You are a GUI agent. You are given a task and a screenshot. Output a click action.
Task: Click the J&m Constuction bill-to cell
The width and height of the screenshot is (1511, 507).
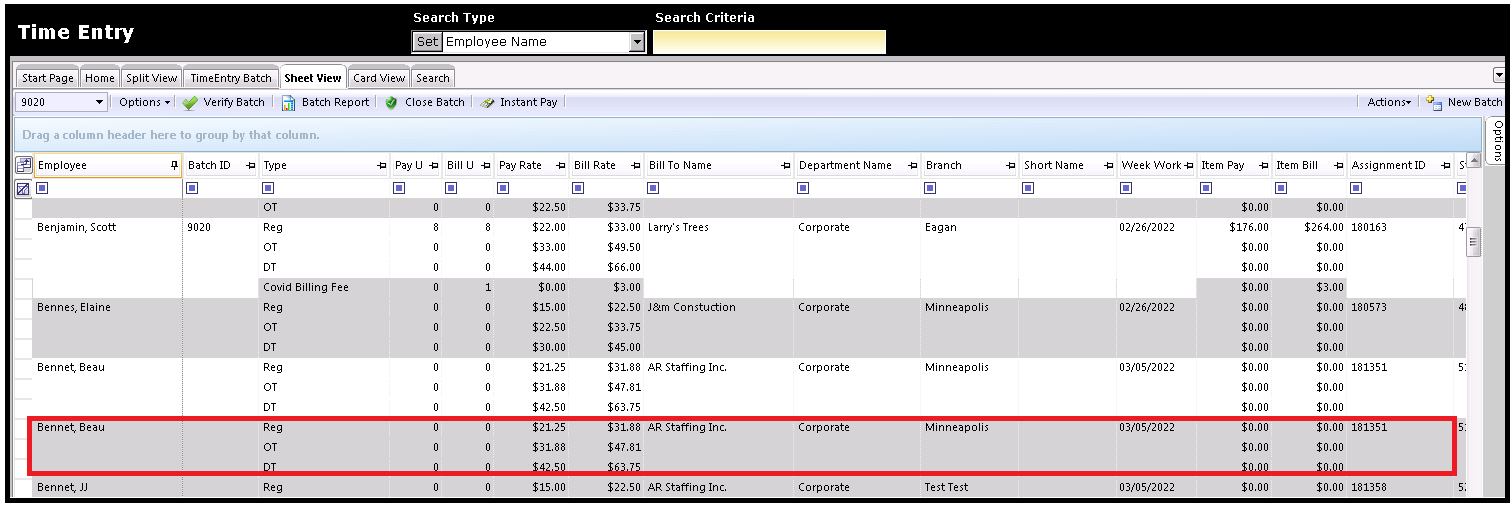point(719,307)
